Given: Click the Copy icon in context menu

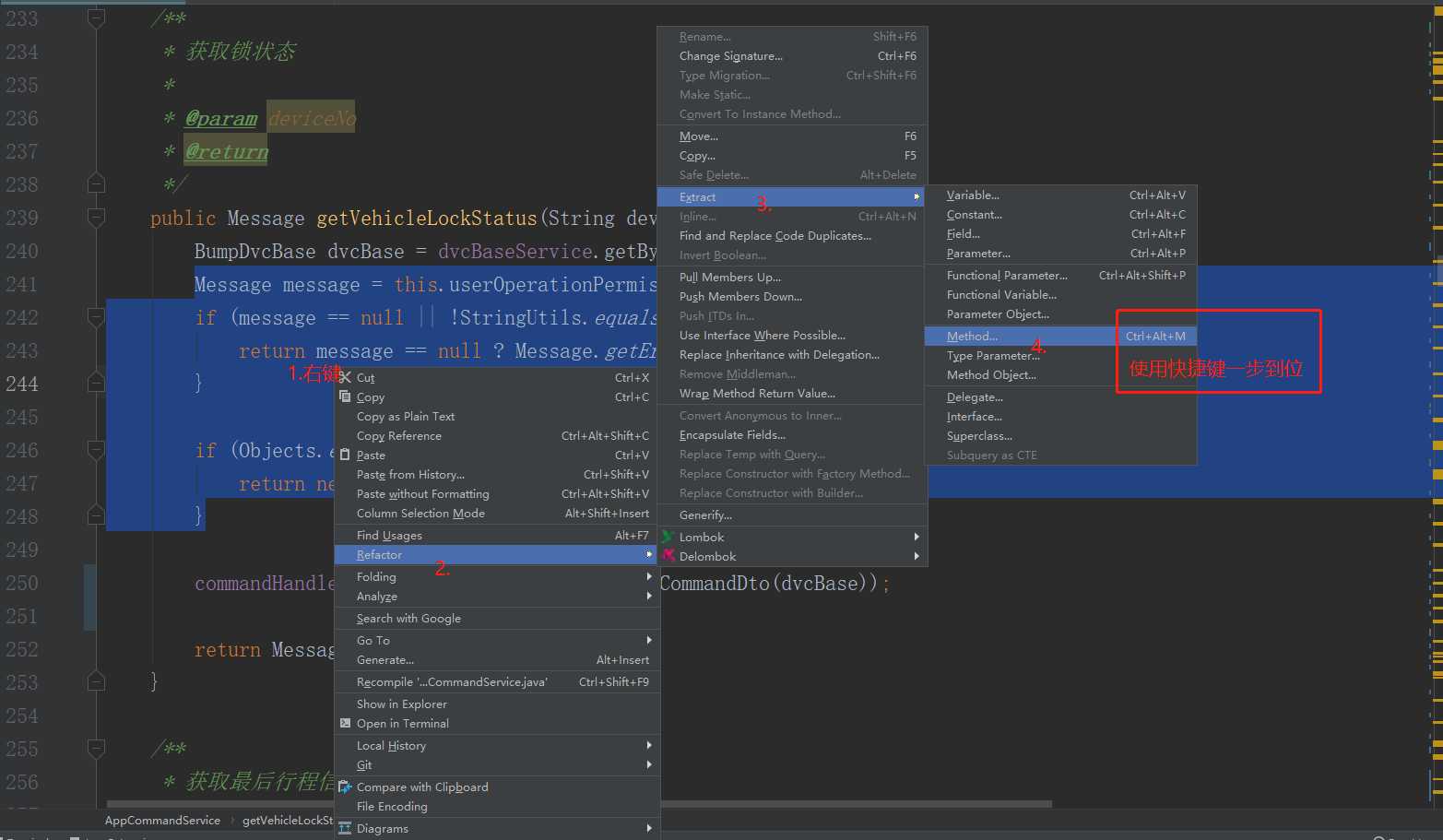Looking at the screenshot, I should pos(345,396).
